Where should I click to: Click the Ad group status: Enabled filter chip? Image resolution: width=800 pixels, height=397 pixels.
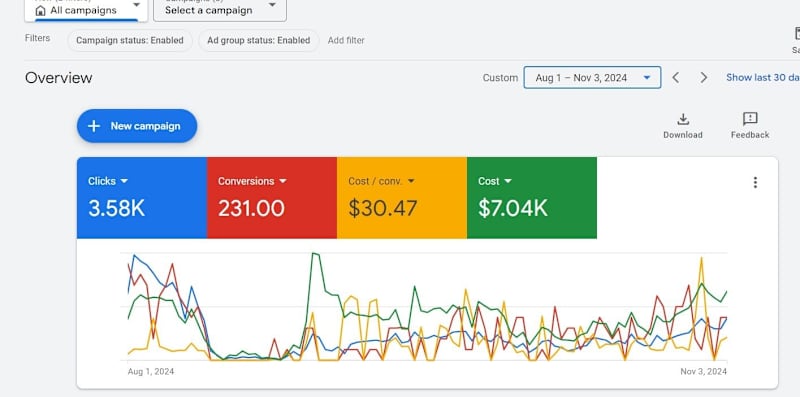[258, 40]
